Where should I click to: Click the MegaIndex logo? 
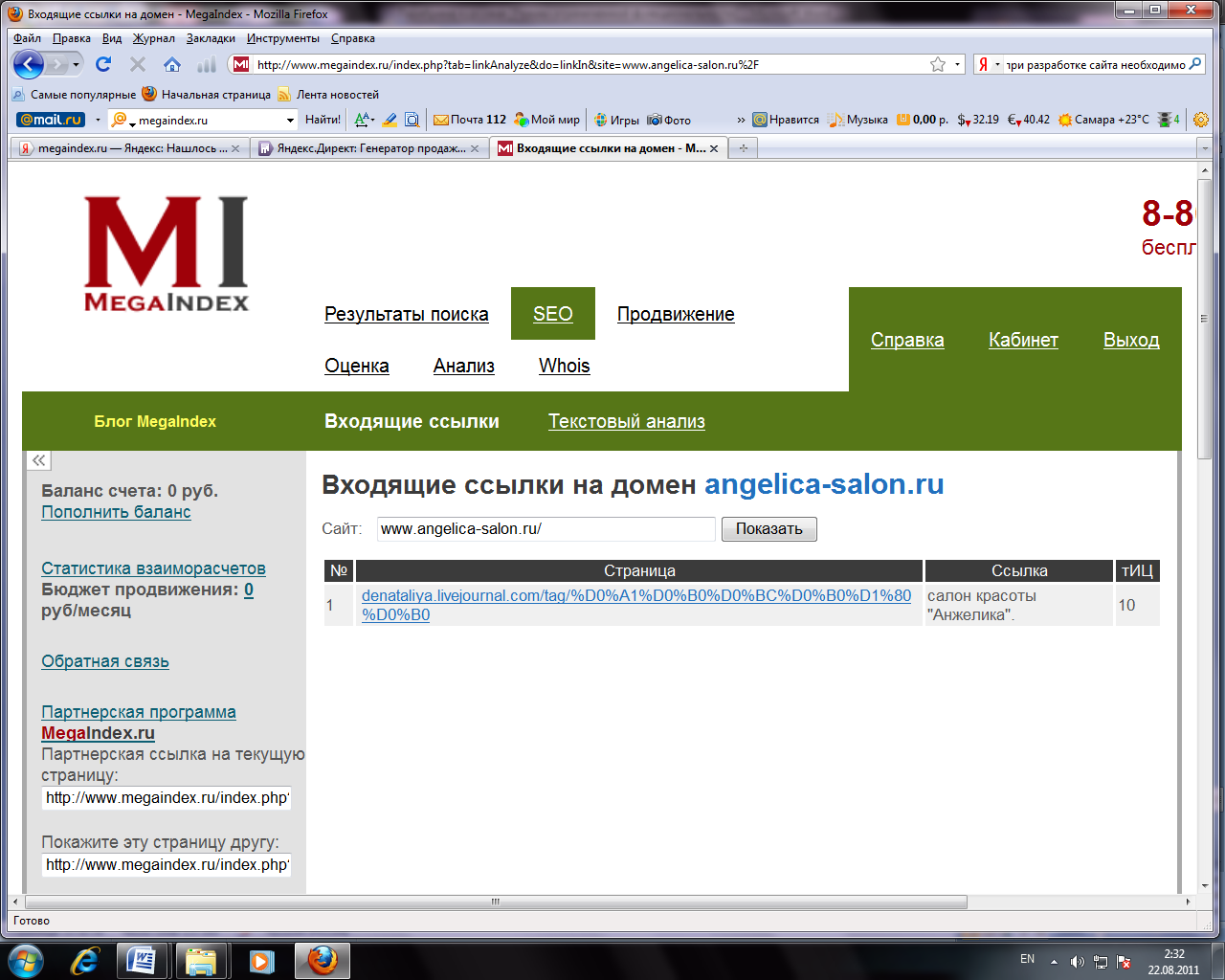tap(167, 254)
